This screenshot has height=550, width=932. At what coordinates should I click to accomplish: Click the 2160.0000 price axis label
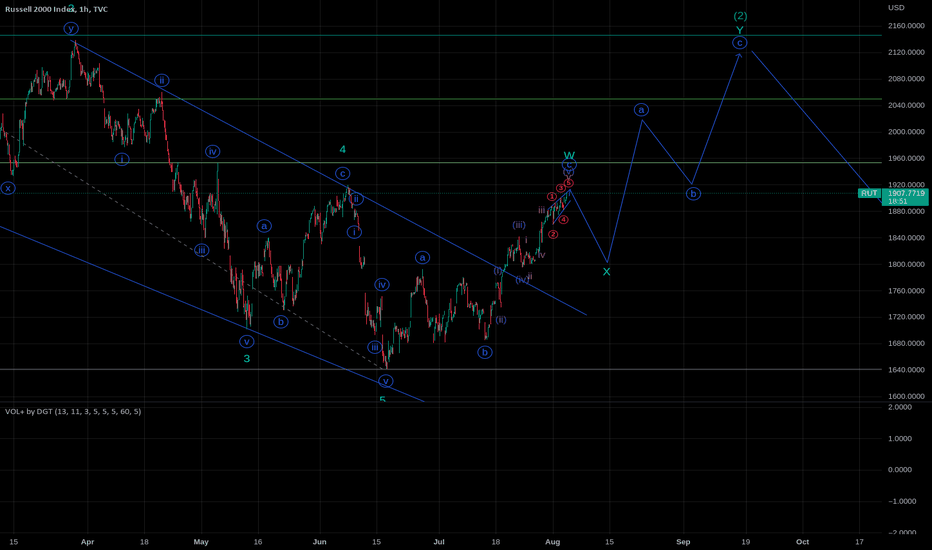tap(906, 26)
